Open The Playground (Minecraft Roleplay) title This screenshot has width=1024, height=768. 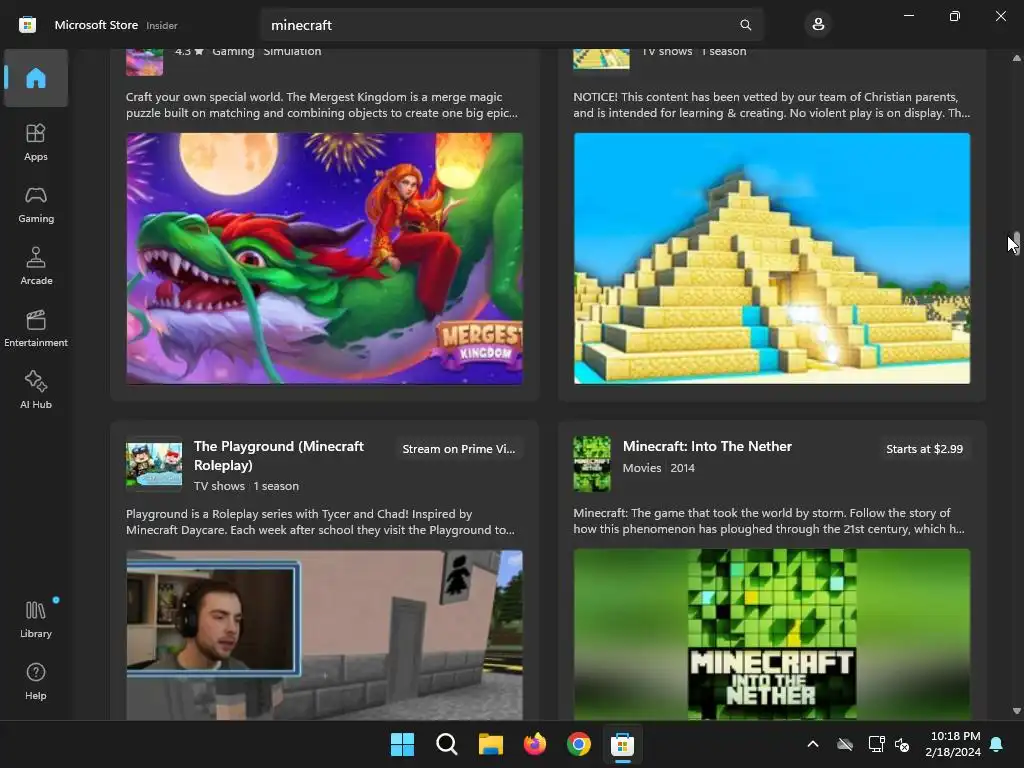coord(279,456)
